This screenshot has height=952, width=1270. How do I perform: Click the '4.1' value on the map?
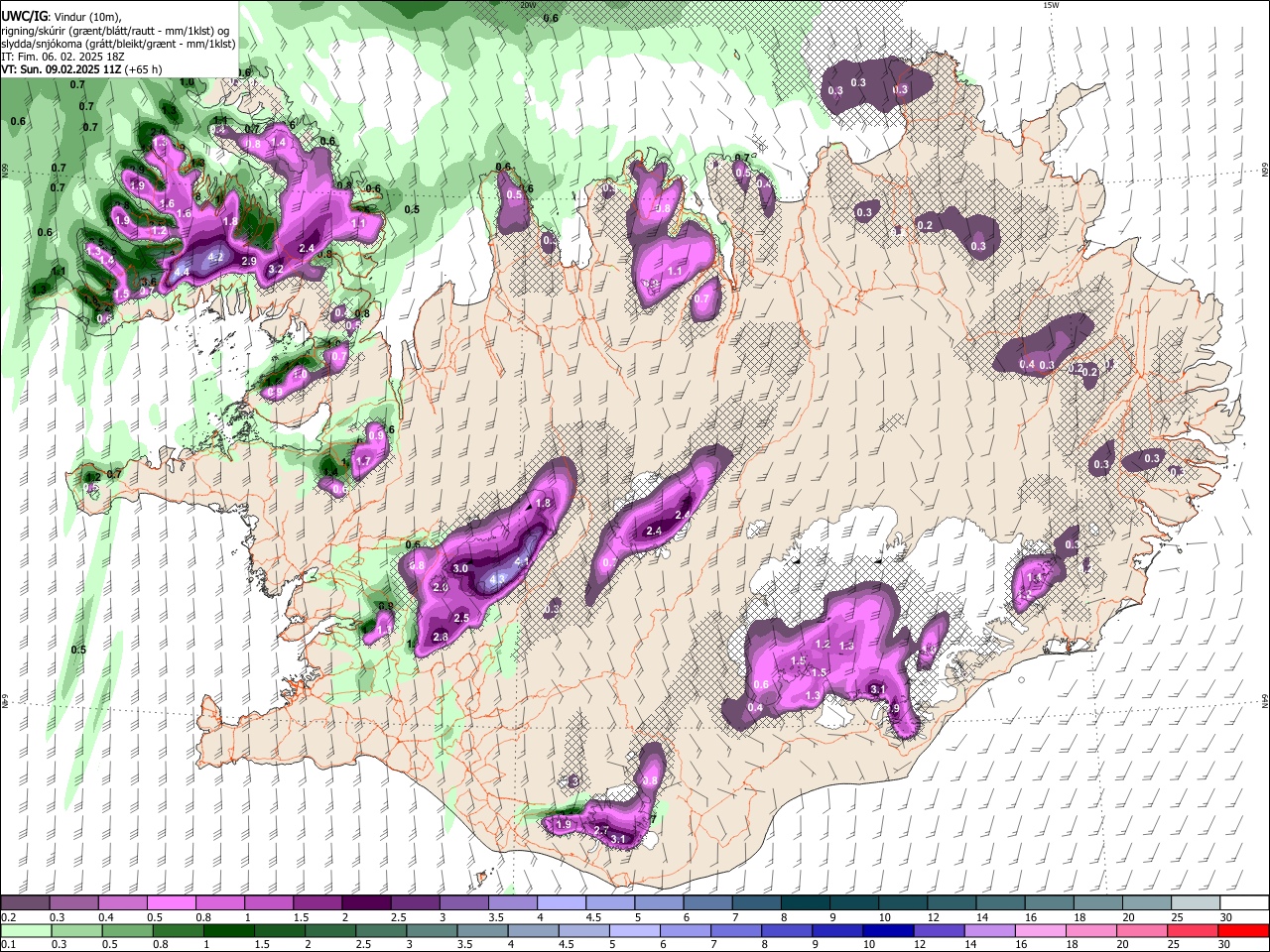tap(523, 561)
